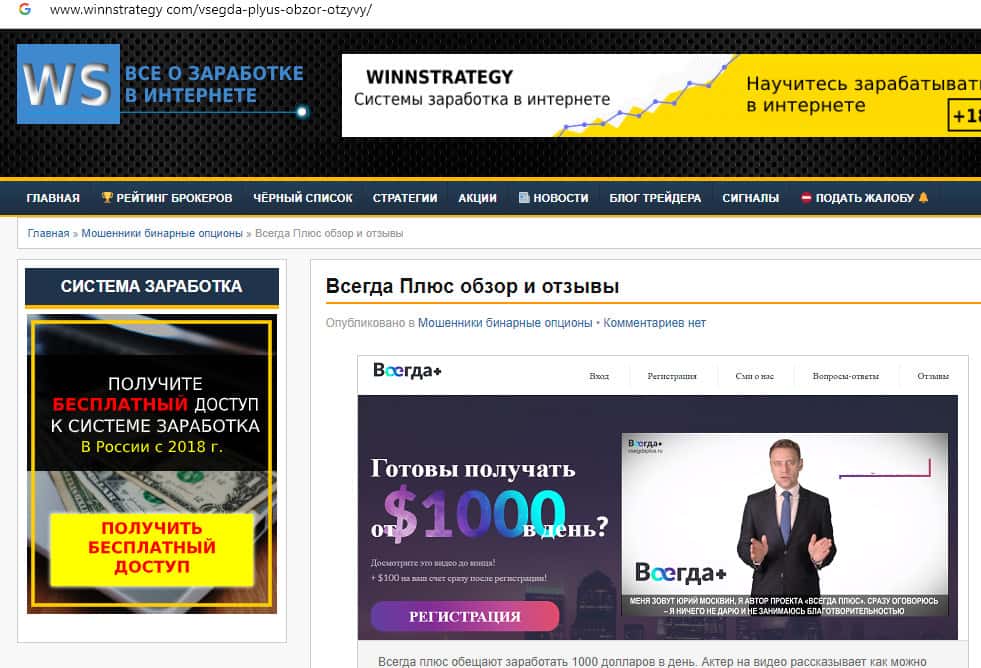Open the Мошенники бинарные опционы category link under the title
The height and width of the screenshot is (668, 981).
click(x=505, y=323)
